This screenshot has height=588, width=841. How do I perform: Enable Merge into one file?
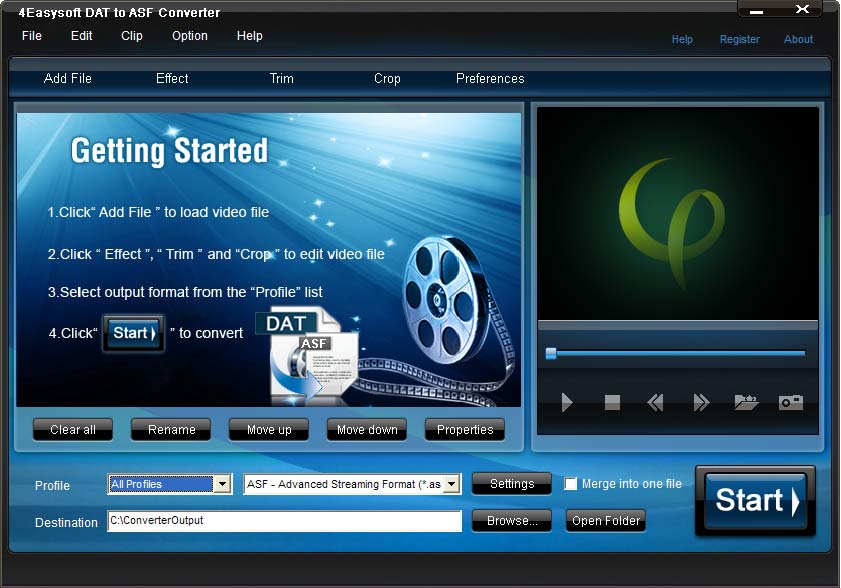(x=571, y=484)
